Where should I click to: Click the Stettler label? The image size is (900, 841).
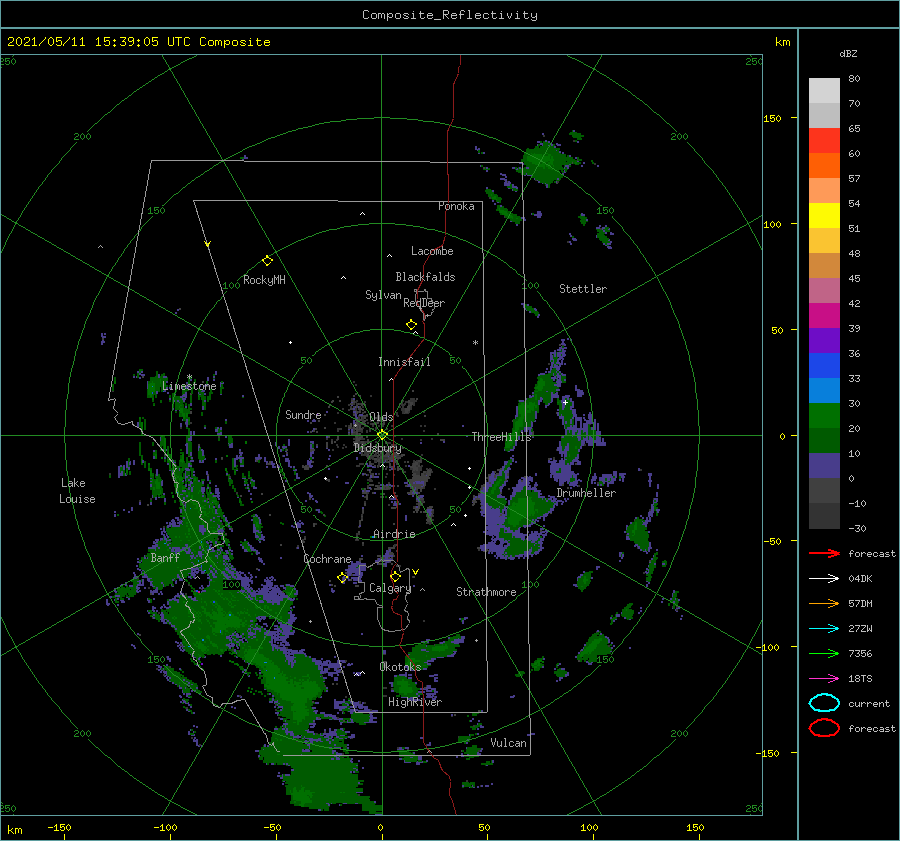tap(583, 289)
